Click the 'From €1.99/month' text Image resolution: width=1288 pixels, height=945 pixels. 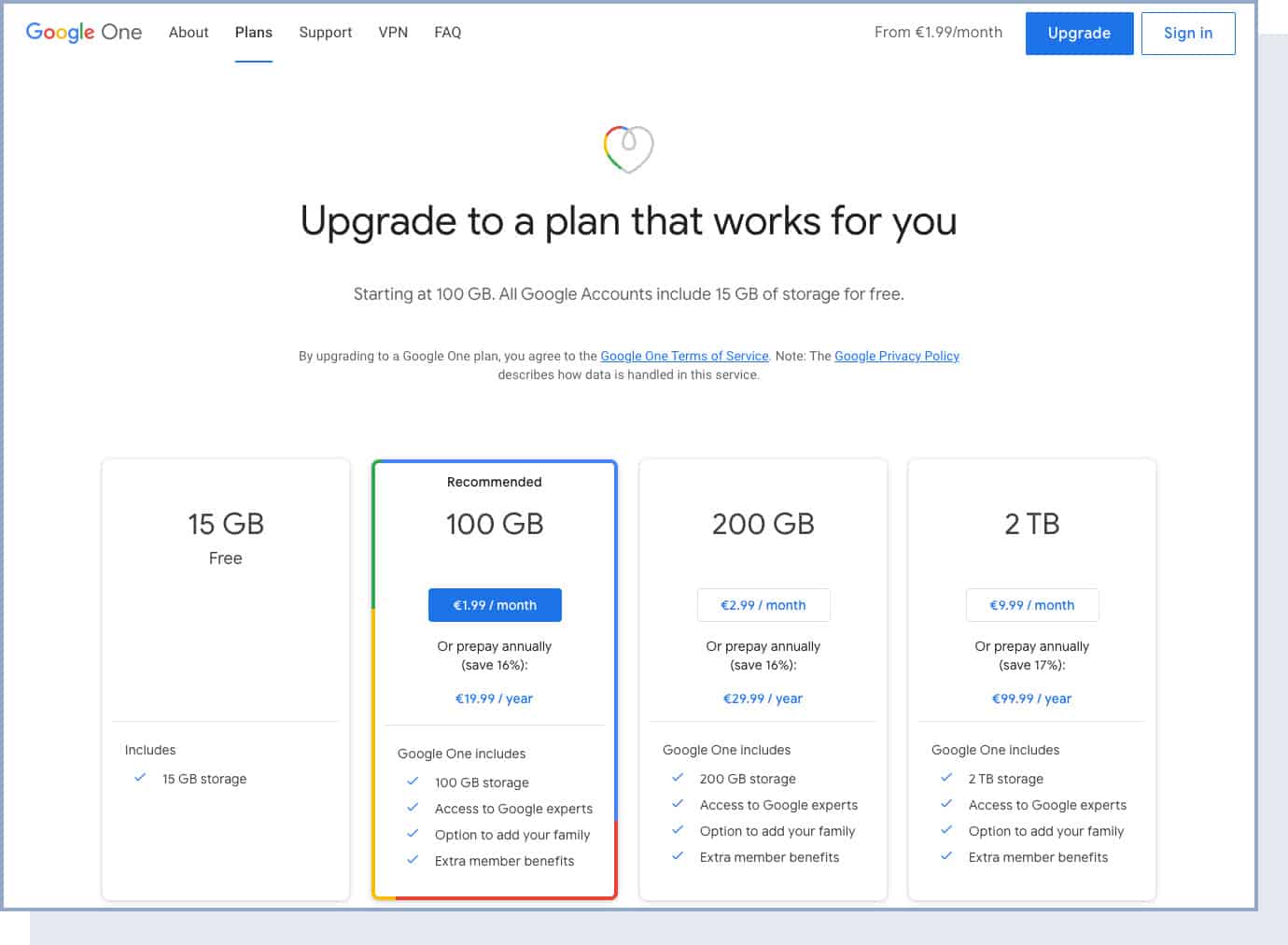[938, 33]
